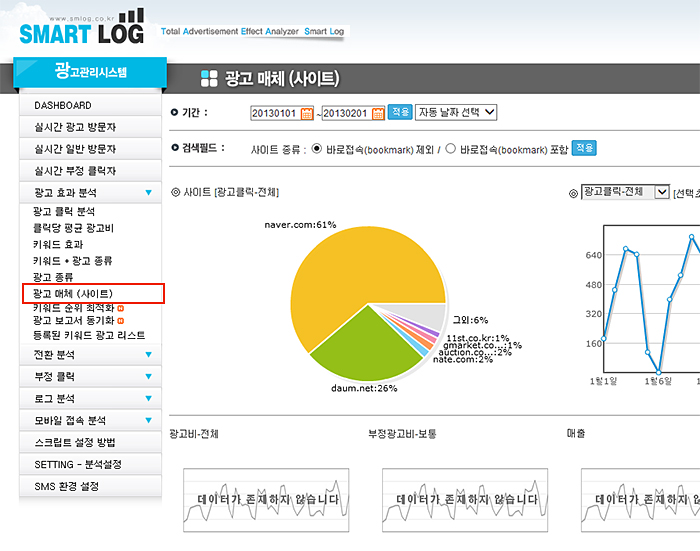Click the end date field 20130201
Screen dimensions: 700x551
tap(346, 113)
